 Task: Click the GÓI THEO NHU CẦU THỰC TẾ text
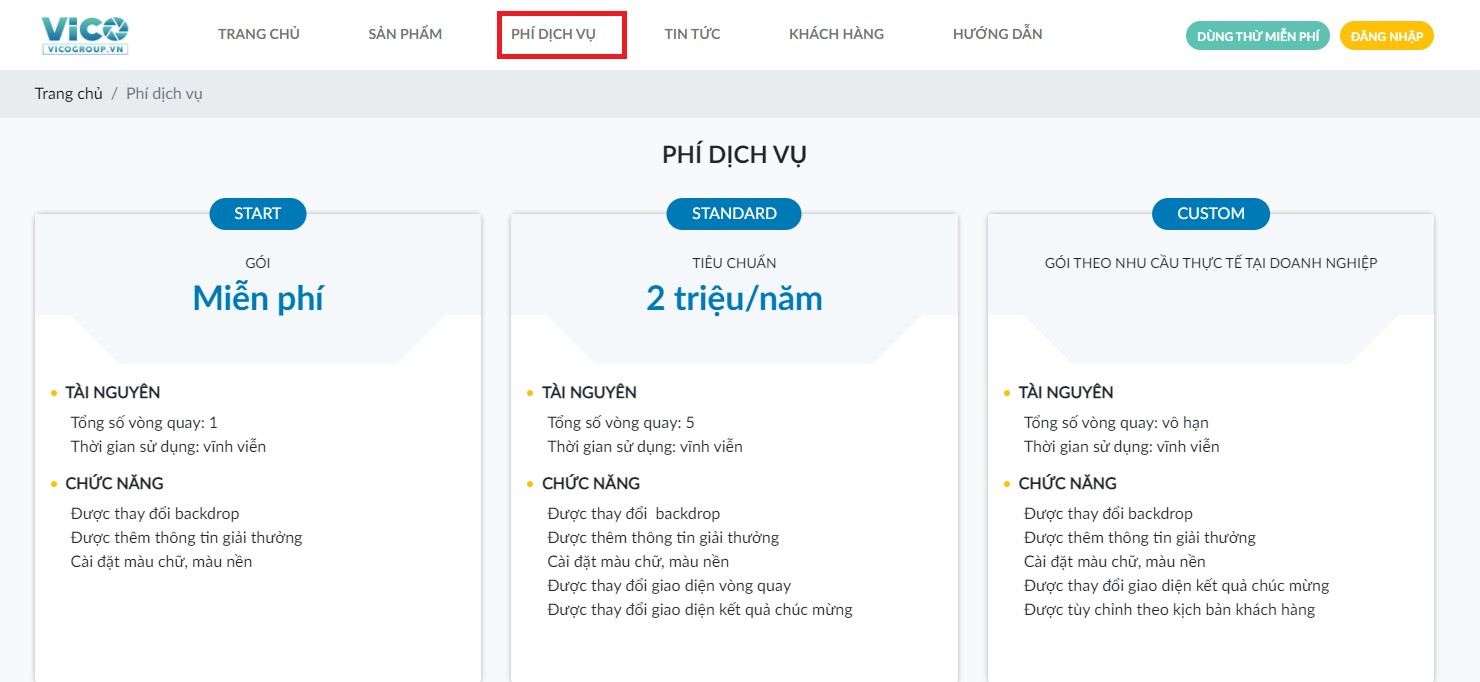click(x=1210, y=263)
